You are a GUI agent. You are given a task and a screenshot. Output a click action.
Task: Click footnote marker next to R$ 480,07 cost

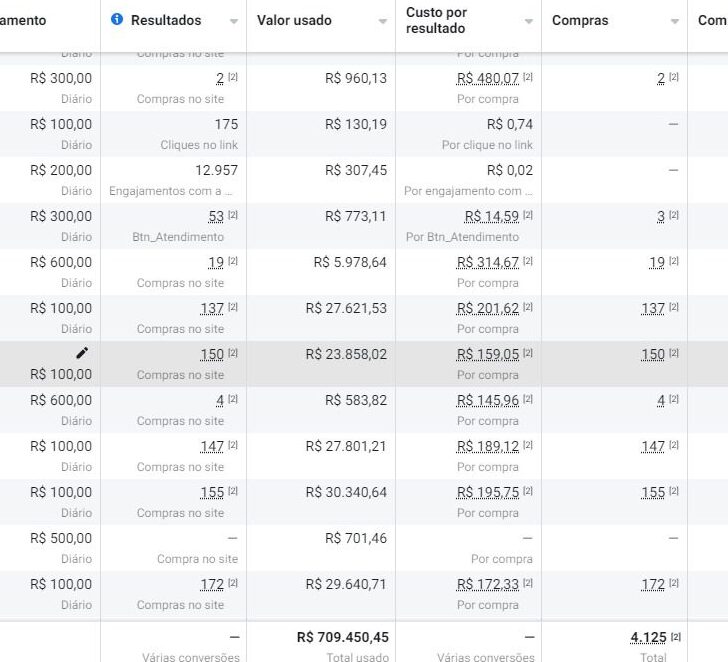tap(528, 78)
